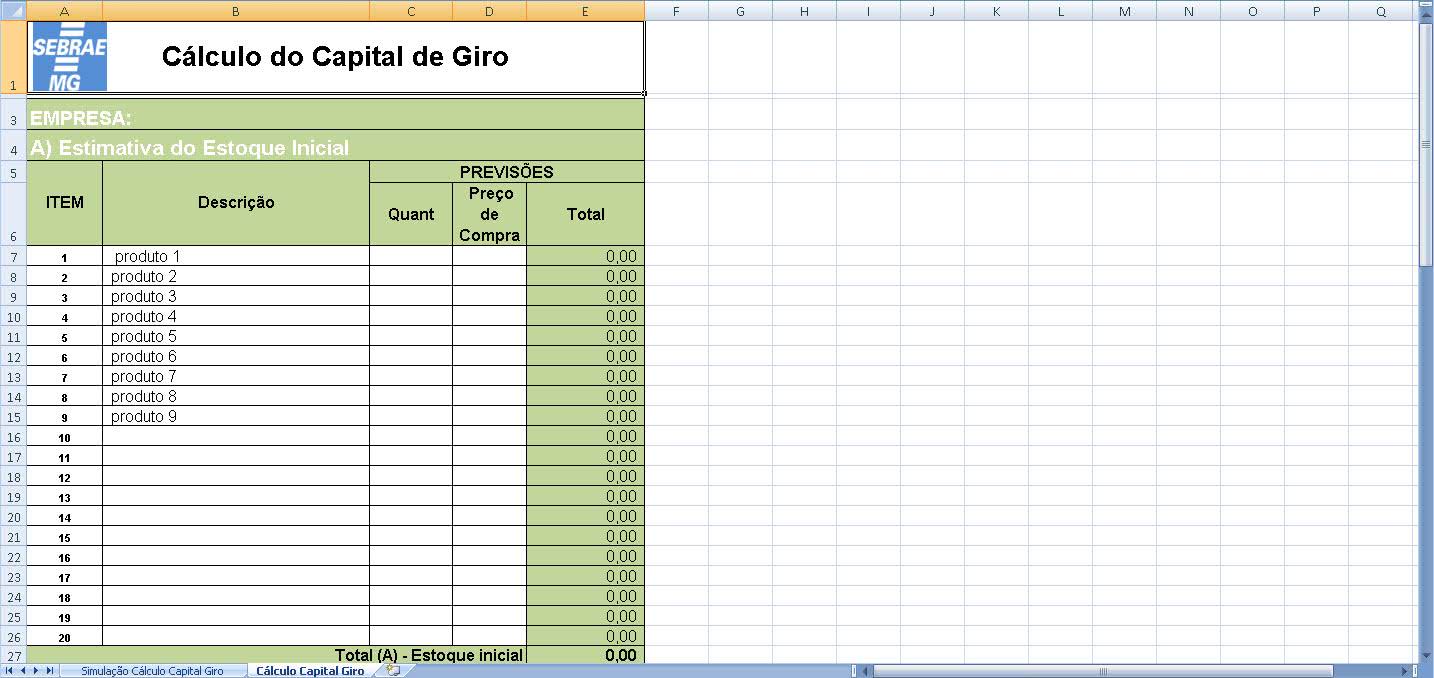Click the ITEM header cell
Viewport: 1434px width, 678px height.
pyautogui.click(x=65, y=203)
